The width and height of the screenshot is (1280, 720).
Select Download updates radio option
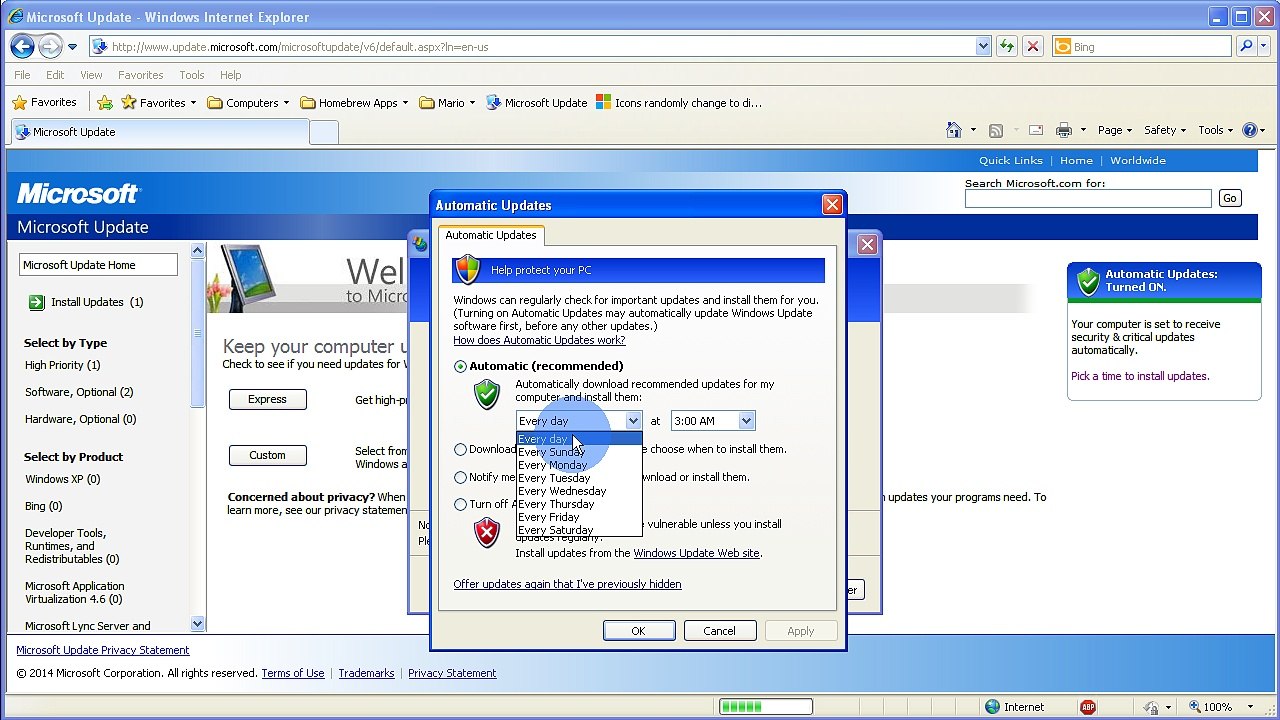(460, 450)
